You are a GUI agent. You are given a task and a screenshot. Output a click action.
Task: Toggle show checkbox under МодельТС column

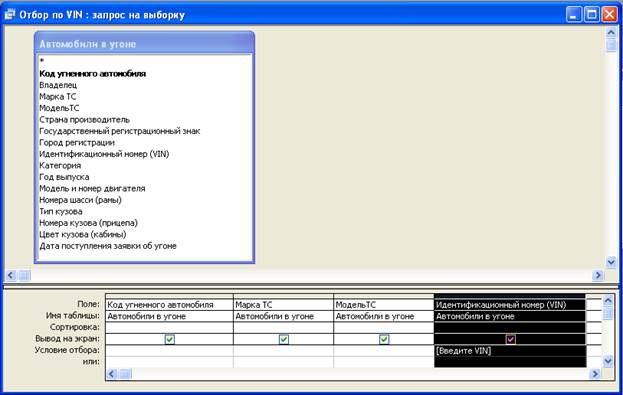(x=384, y=339)
